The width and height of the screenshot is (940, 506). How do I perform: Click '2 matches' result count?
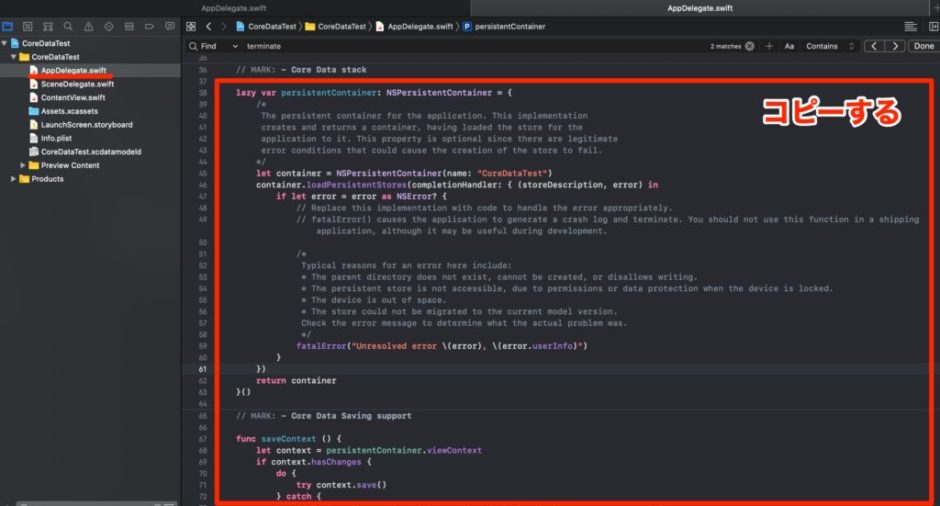(x=725, y=46)
